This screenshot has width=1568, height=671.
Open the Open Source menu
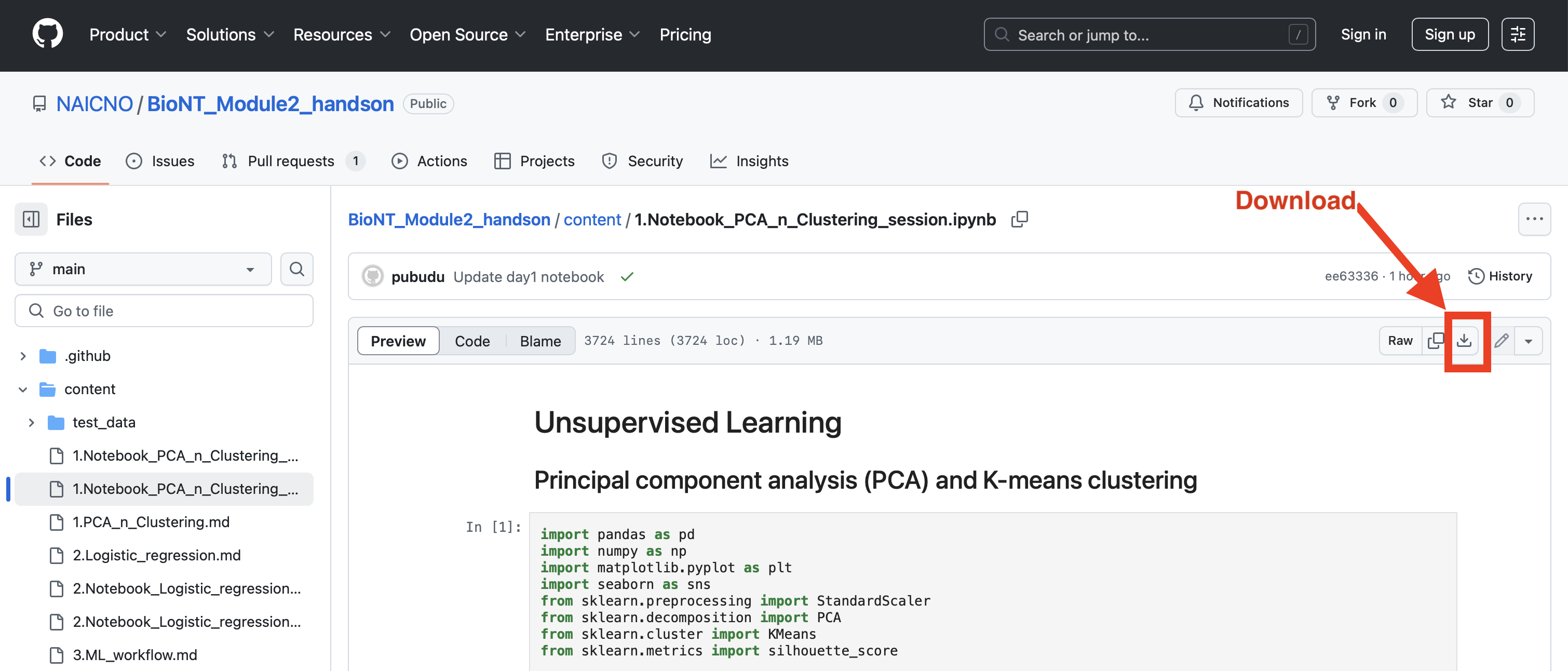467,35
